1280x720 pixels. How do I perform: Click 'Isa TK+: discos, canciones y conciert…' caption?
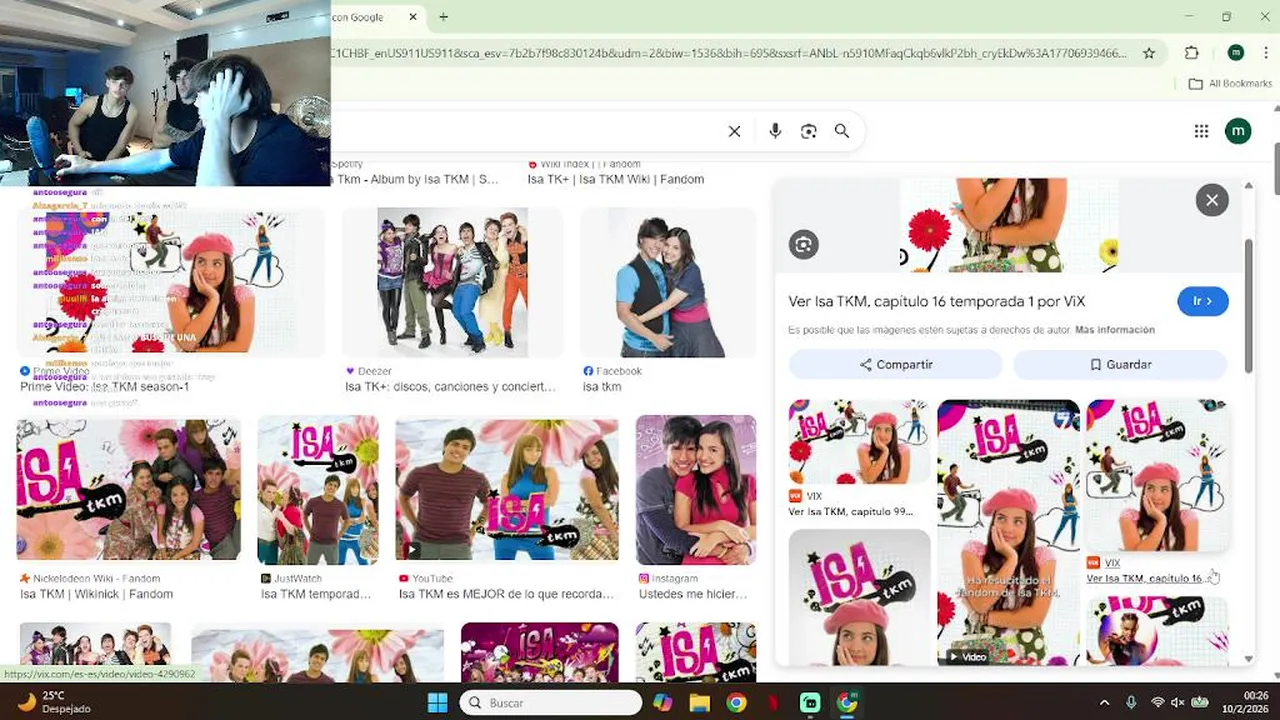point(450,387)
